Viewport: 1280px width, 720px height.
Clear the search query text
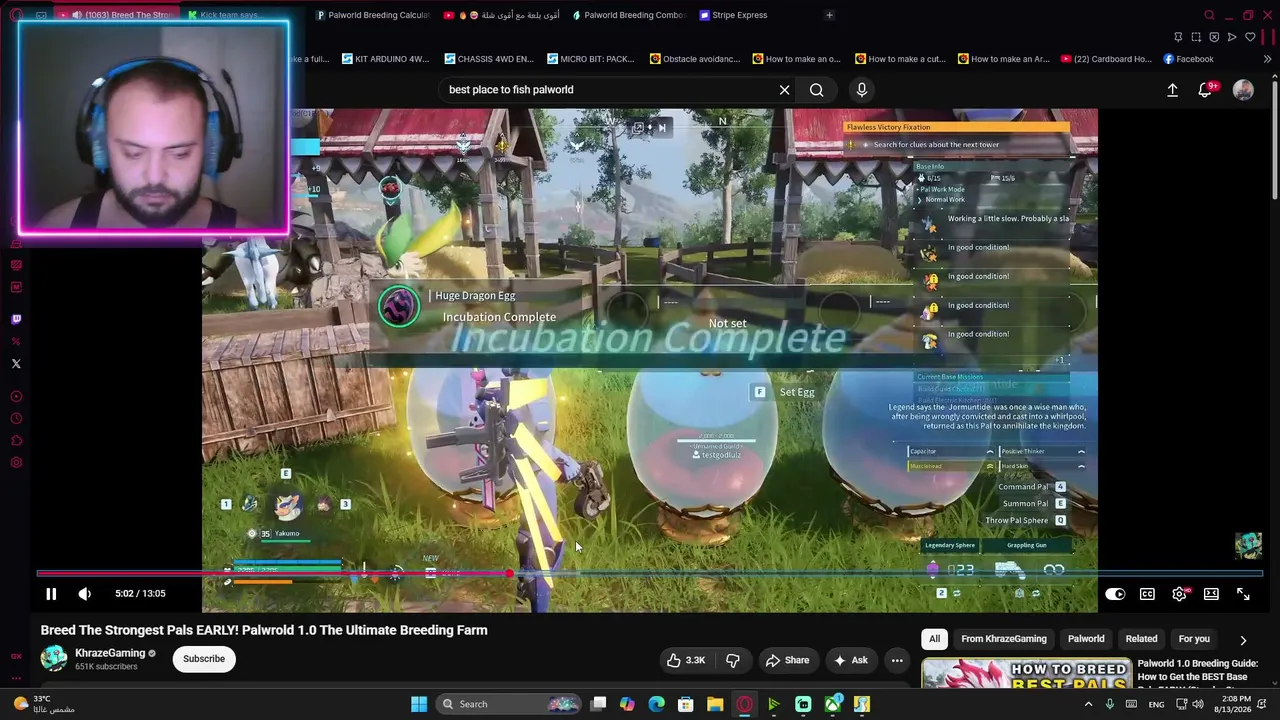tap(784, 90)
